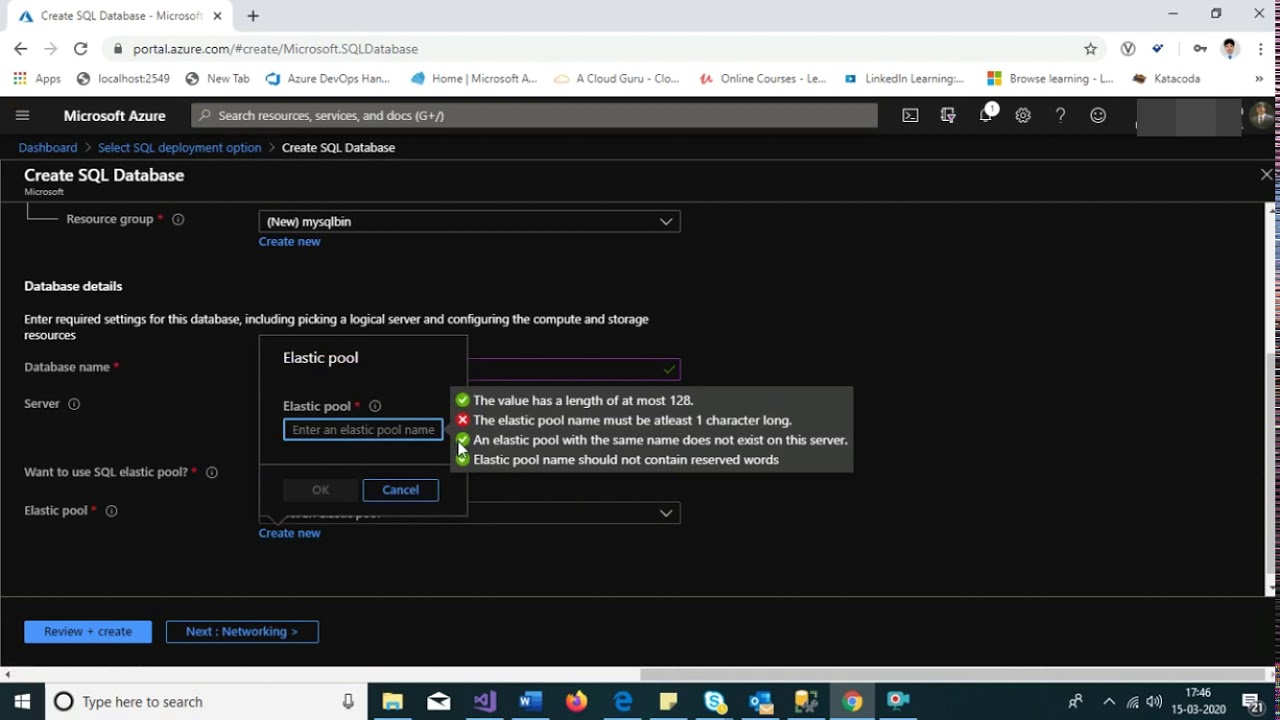Screen dimensions: 1280x720
Task: Click the info icon beside Server label
Action: click(74, 404)
